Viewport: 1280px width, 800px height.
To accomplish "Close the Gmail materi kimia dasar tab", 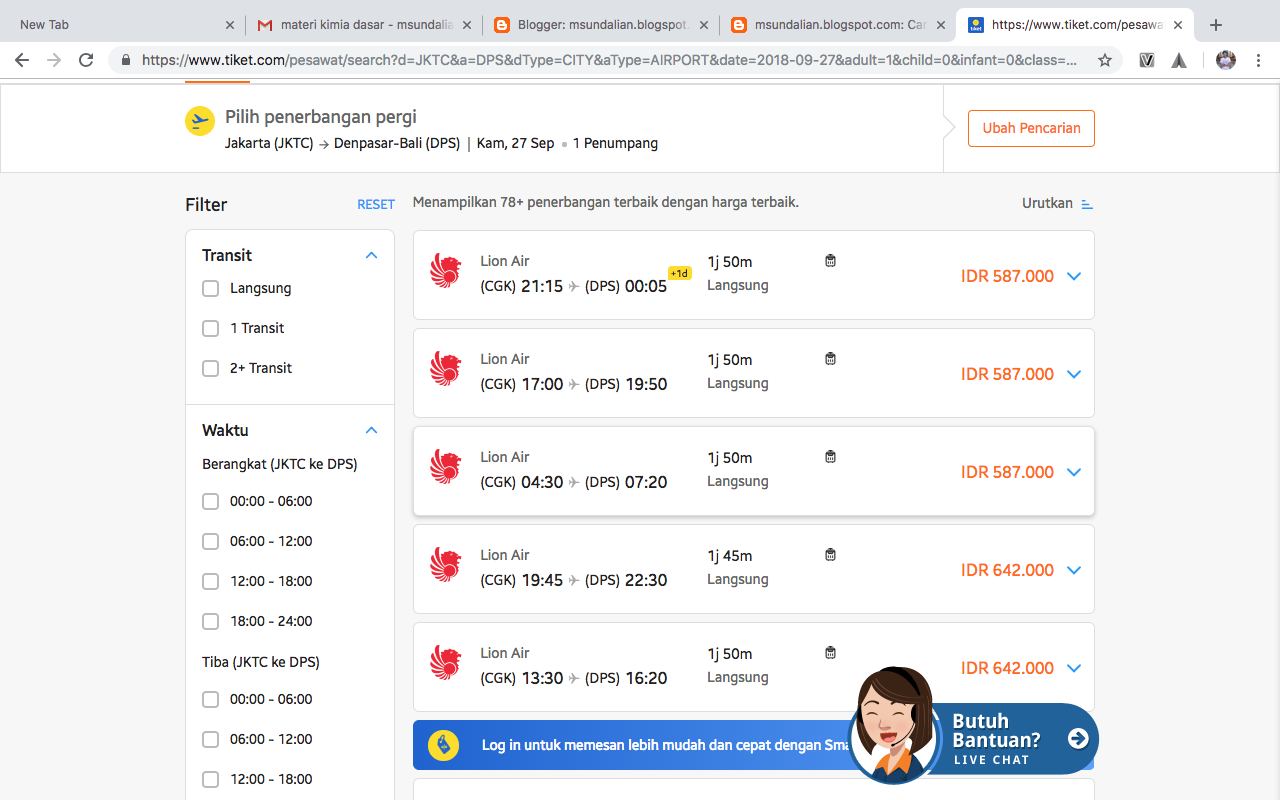I will pos(466,25).
